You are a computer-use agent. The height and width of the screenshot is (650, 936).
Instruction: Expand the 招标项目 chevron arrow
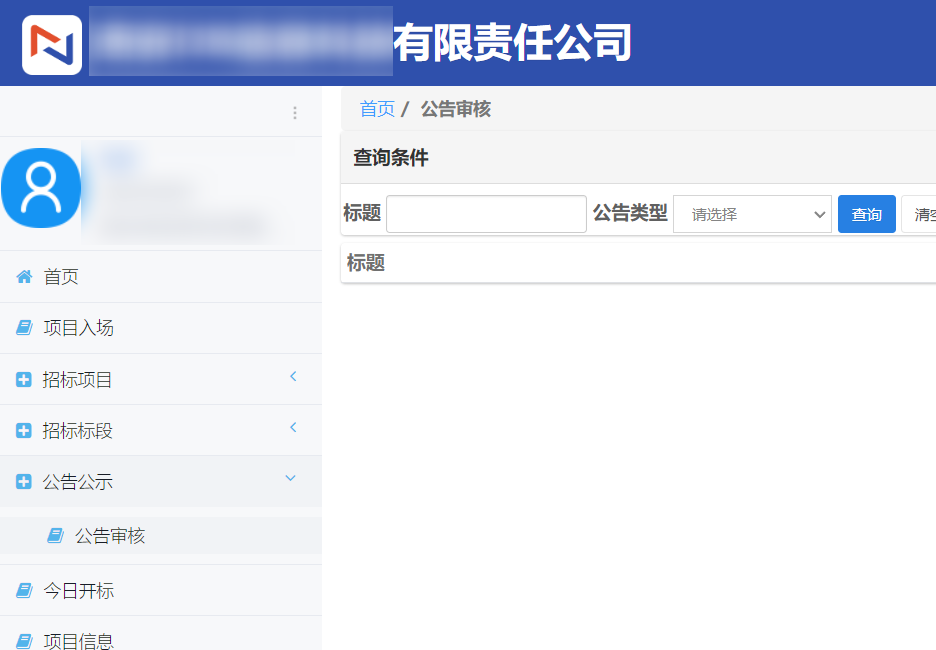[293, 377]
